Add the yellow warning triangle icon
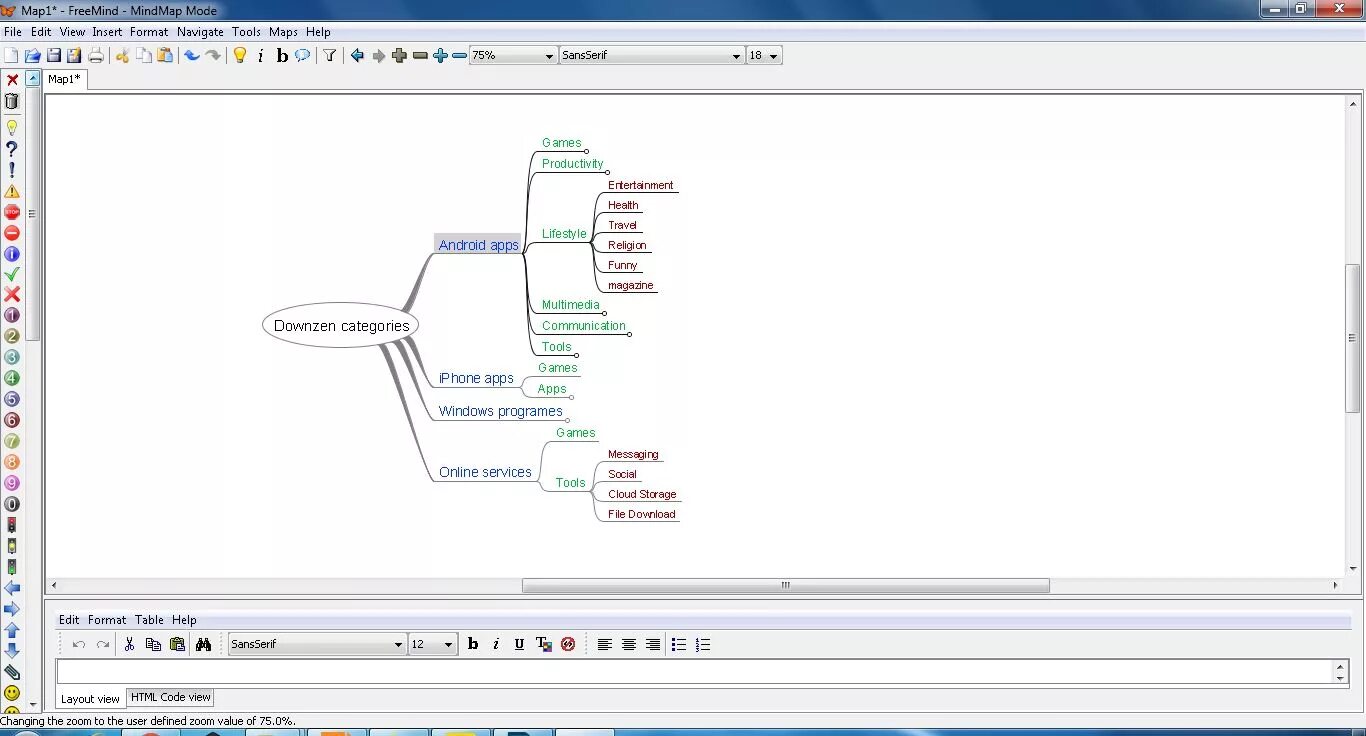Screen dimensions: 1366x736 (12, 191)
